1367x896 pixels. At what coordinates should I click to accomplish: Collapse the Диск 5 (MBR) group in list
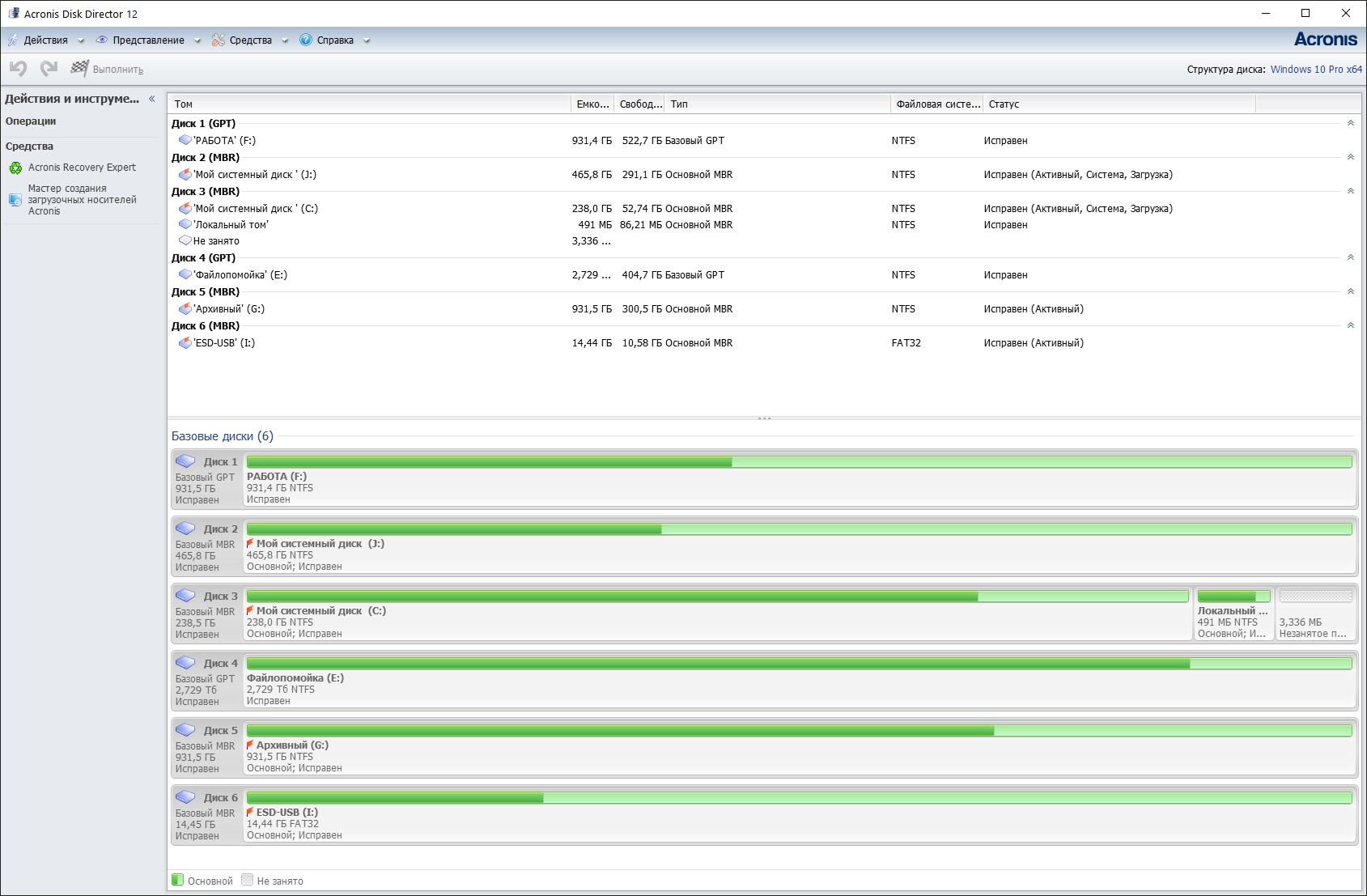coord(1350,291)
